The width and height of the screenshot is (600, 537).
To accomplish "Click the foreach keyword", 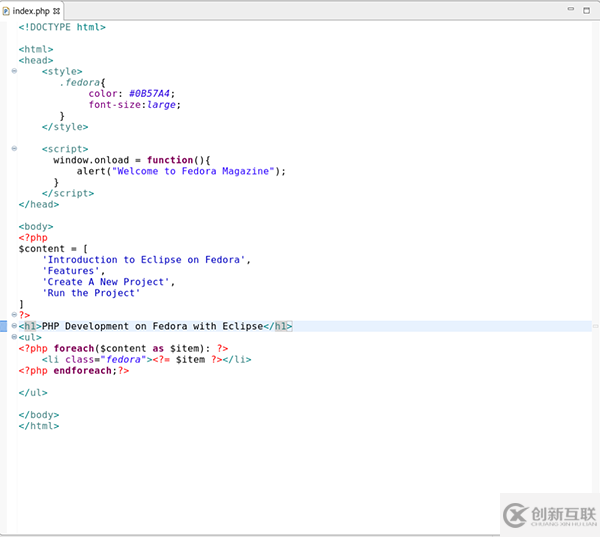I will (x=74, y=348).
